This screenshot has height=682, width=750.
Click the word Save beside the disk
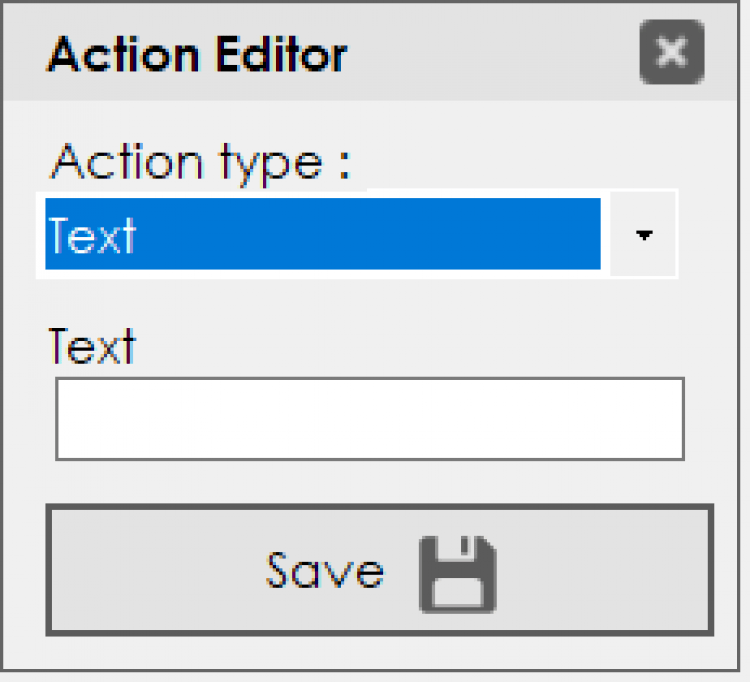click(x=324, y=570)
